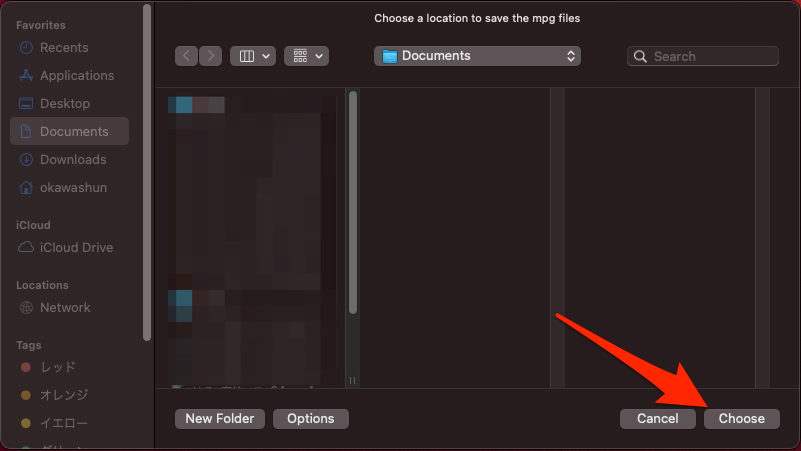
Task: Click the iCloud Drive cloud icon
Action: pyautogui.click(x=26, y=247)
